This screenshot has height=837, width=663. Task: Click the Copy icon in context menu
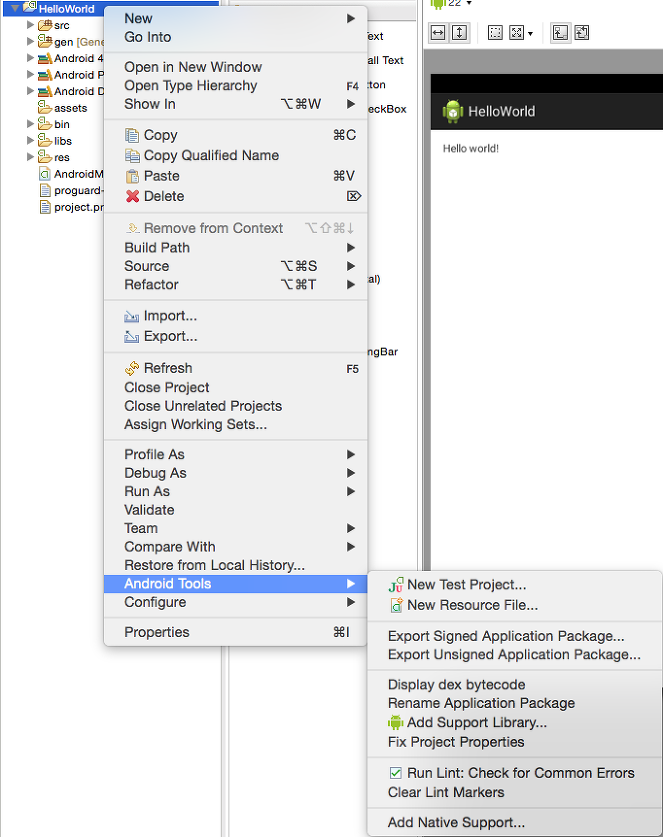pos(131,135)
